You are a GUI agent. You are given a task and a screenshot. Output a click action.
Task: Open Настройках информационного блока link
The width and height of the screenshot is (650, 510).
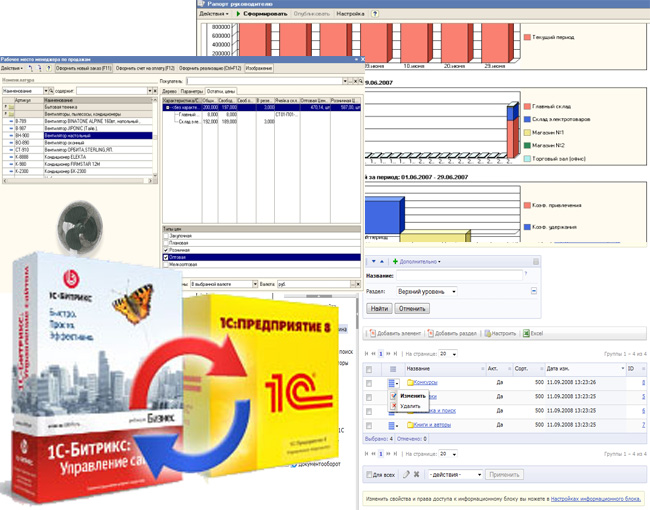point(595,499)
